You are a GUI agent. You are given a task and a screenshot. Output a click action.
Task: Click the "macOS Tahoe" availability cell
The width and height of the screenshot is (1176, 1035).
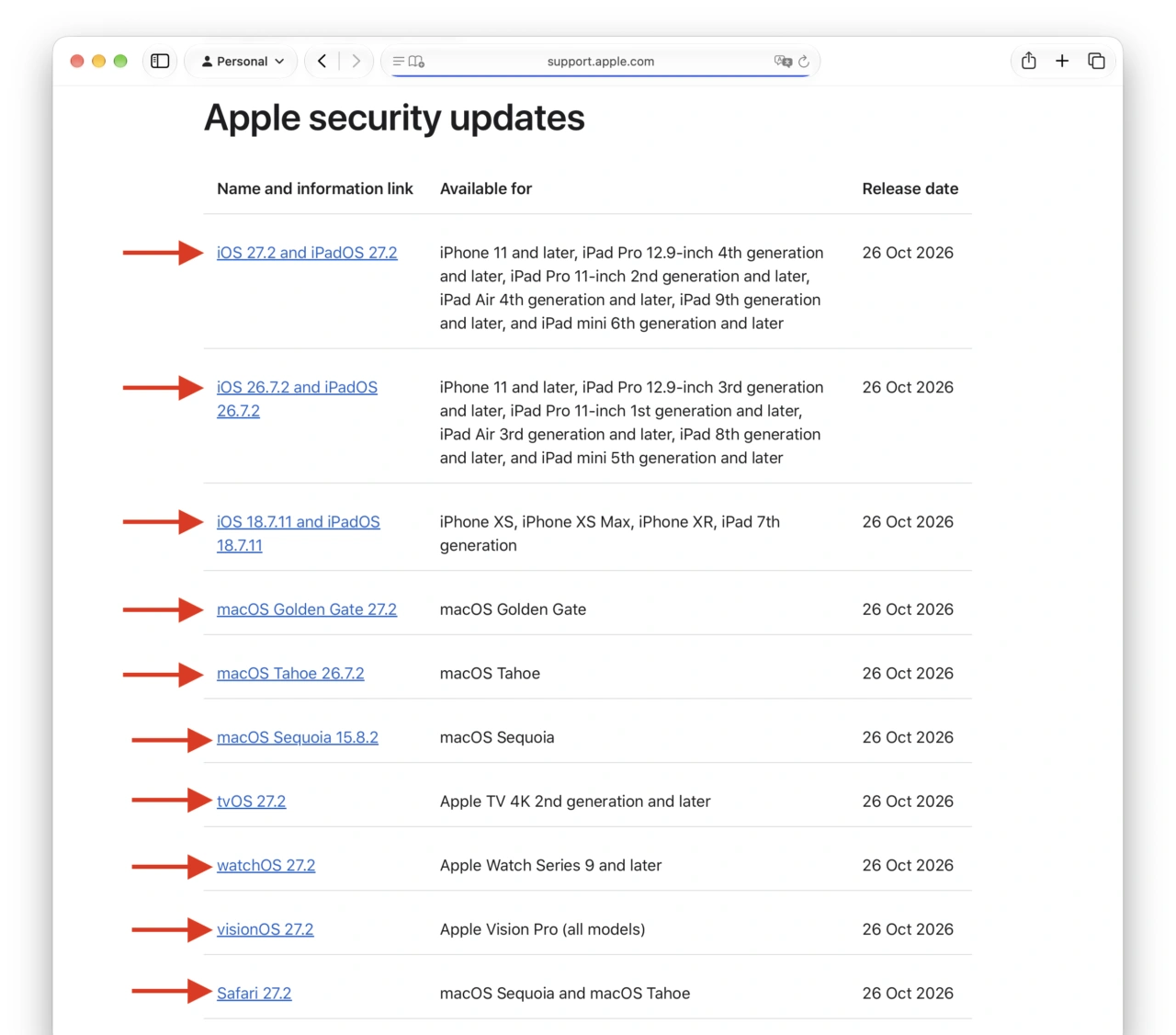491,674
